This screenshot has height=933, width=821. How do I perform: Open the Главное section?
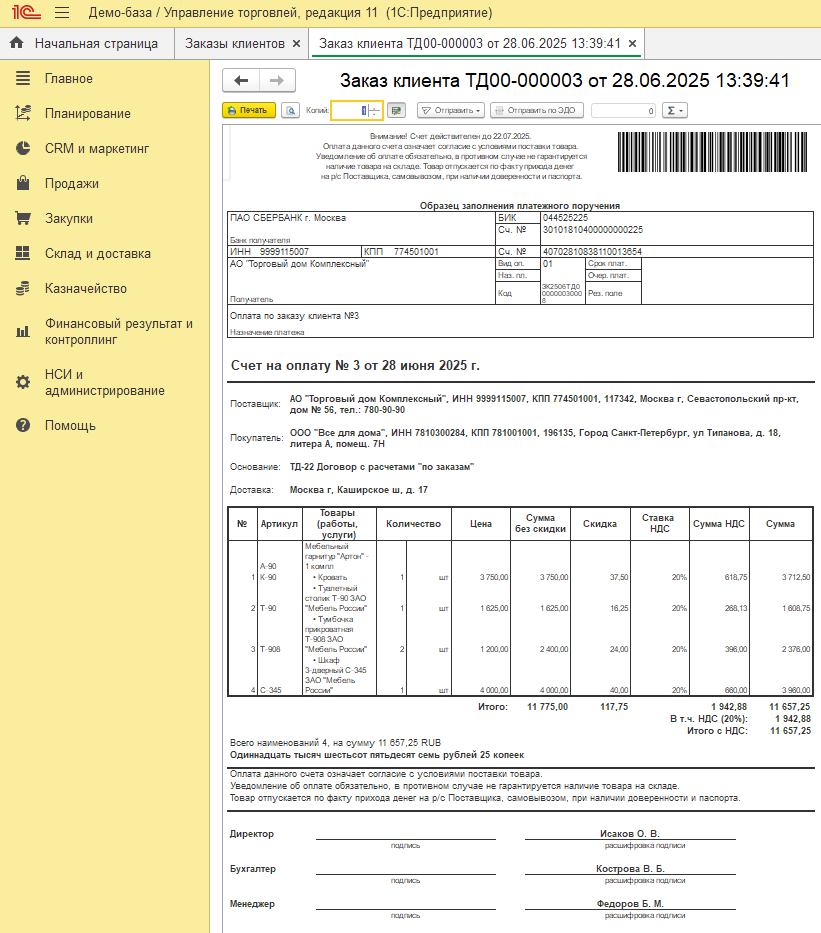(x=105, y=79)
